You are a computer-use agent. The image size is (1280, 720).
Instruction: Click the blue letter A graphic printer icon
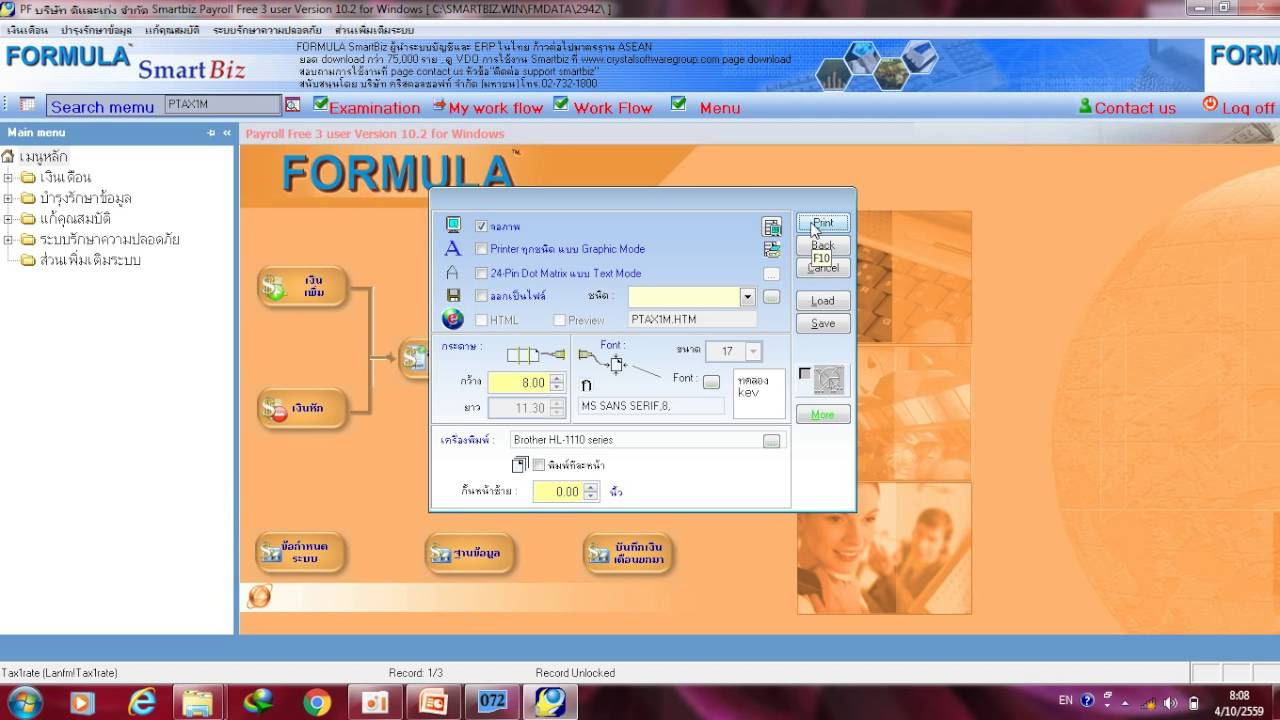tap(453, 249)
